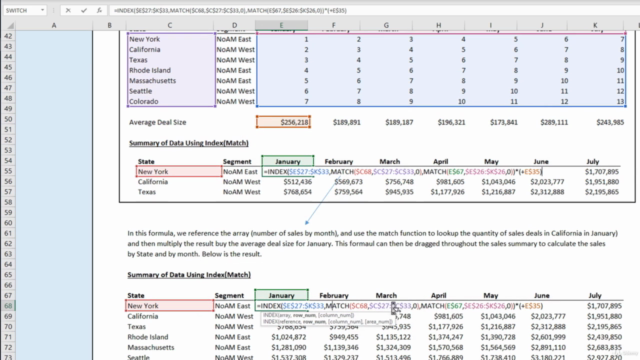Select column E header

(282, 25)
